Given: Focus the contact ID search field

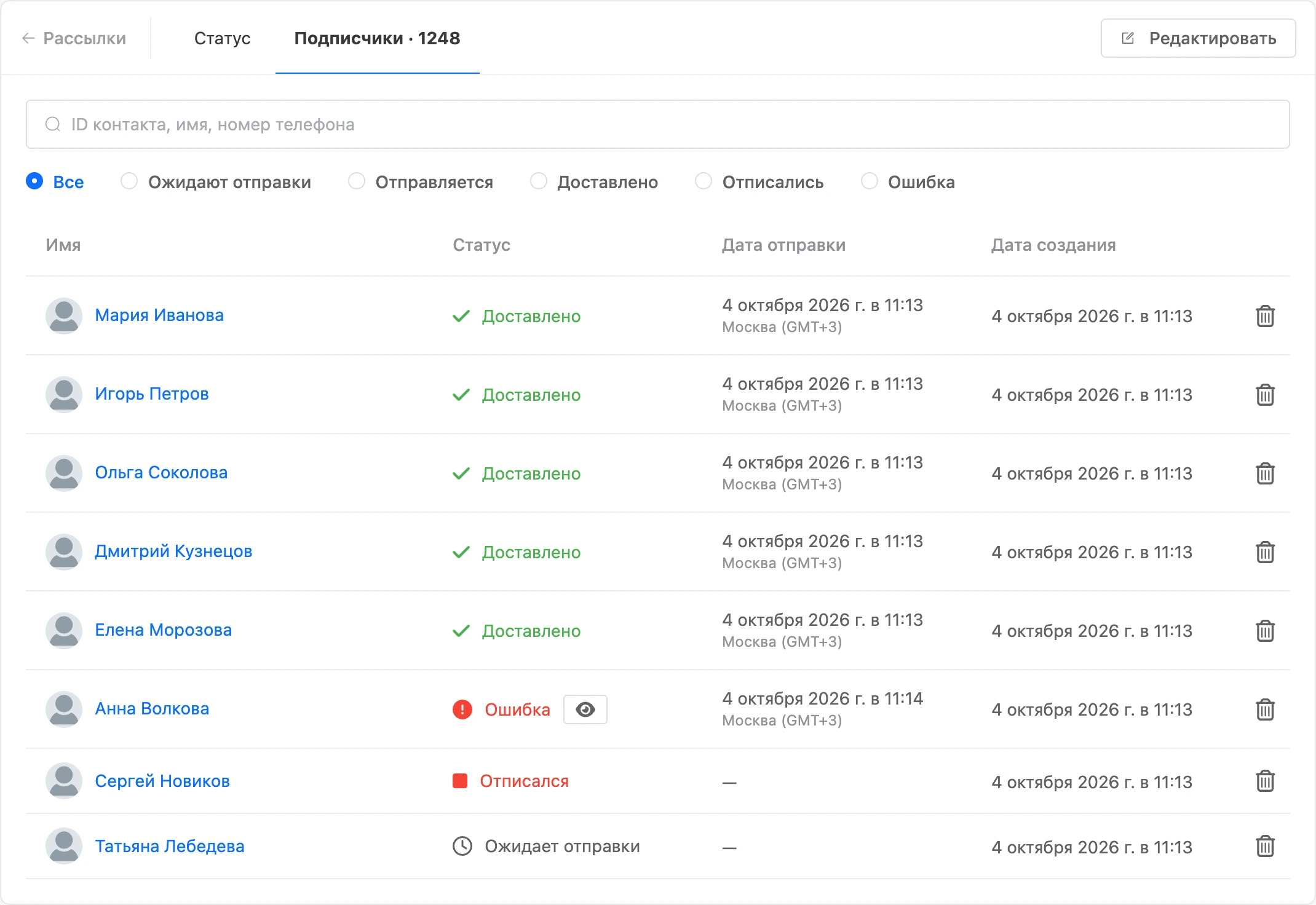Looking at the screenshot, I should [x=657, y=124].
